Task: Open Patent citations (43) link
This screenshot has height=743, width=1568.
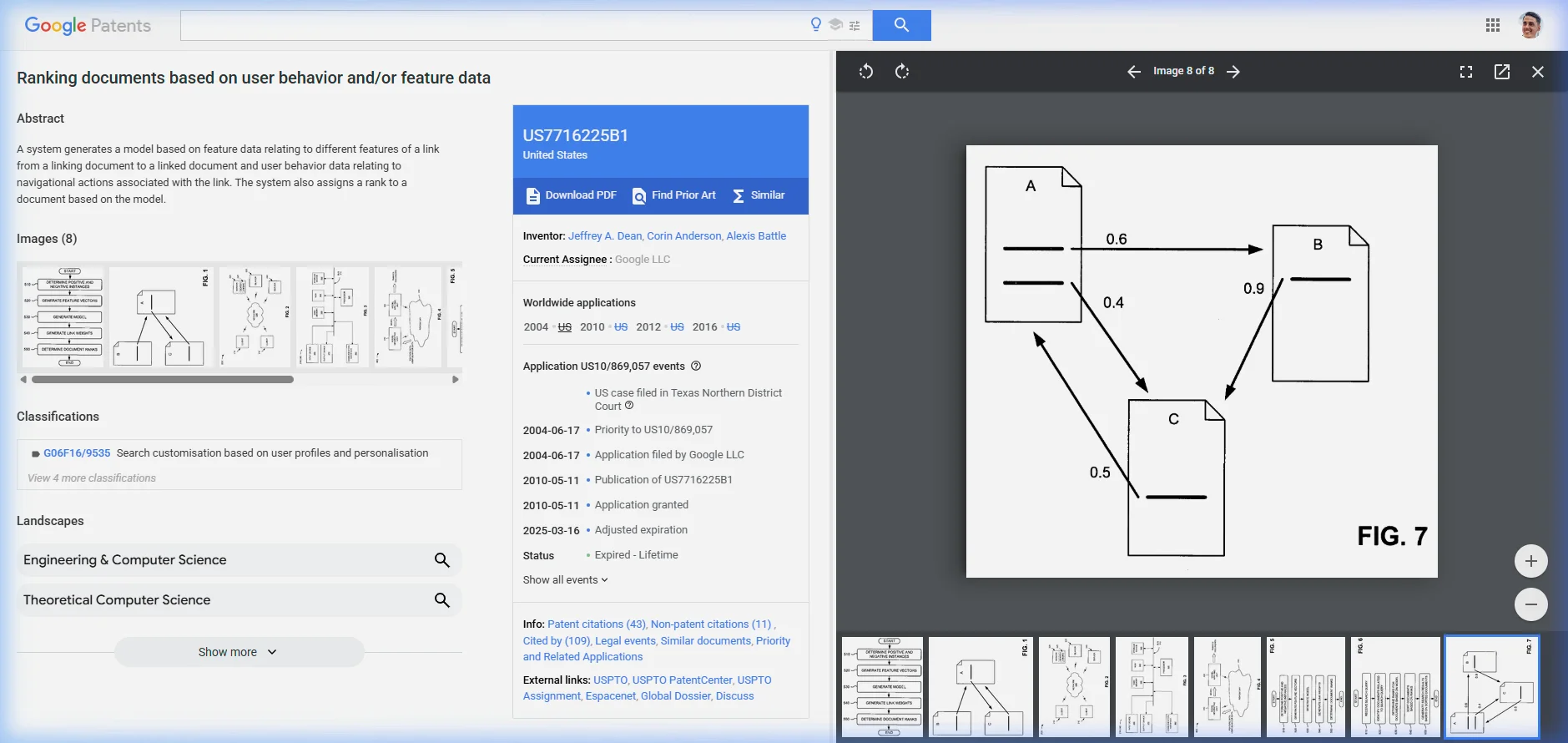Action: click(597, 624)
